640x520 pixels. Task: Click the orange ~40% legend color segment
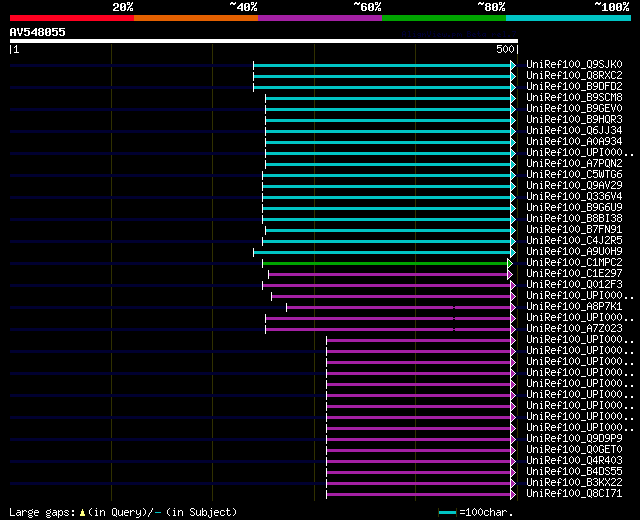pyautogui.click(x=196, y=18)
